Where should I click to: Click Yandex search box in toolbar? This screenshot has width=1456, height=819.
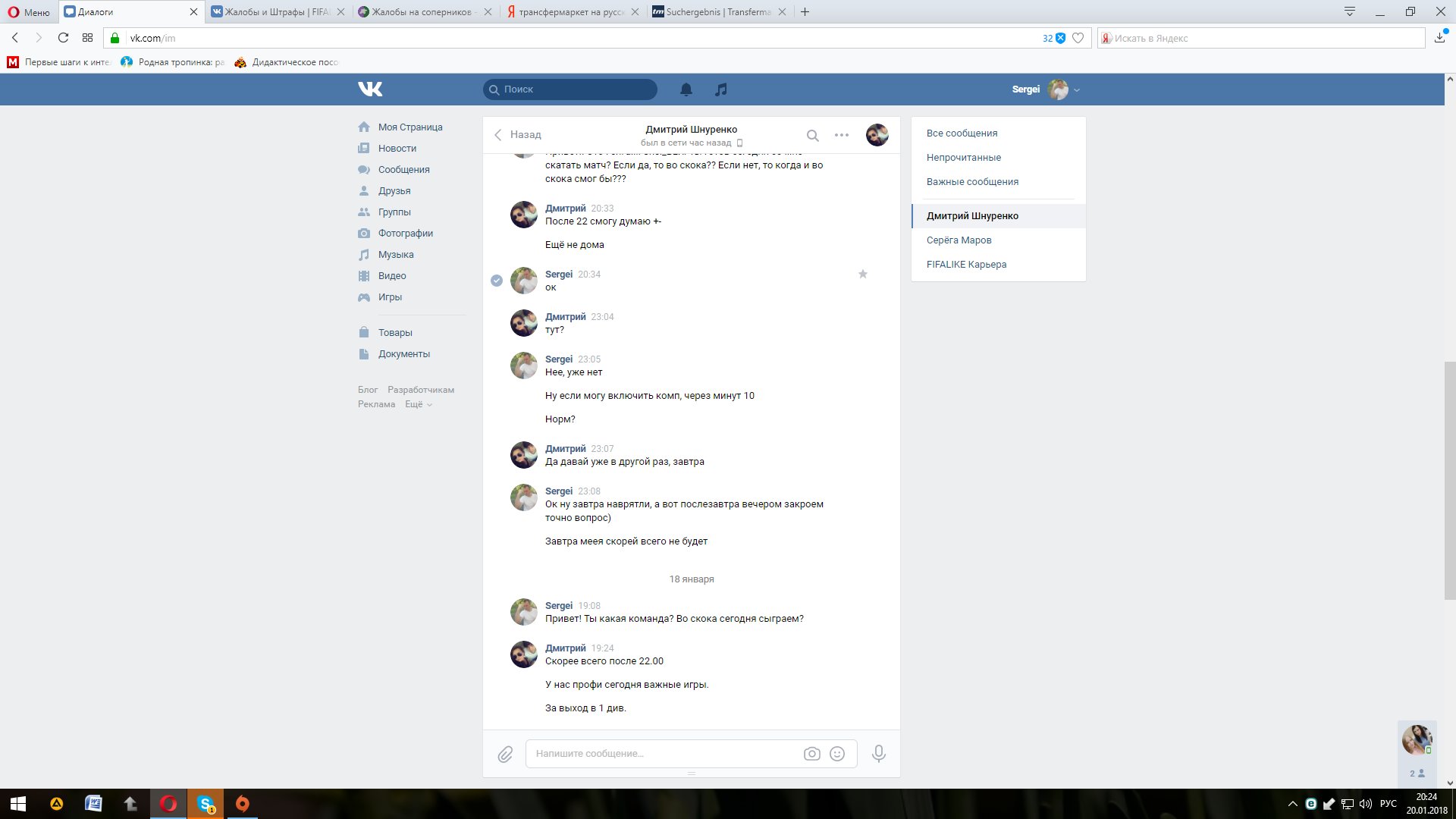point(1261,38)
